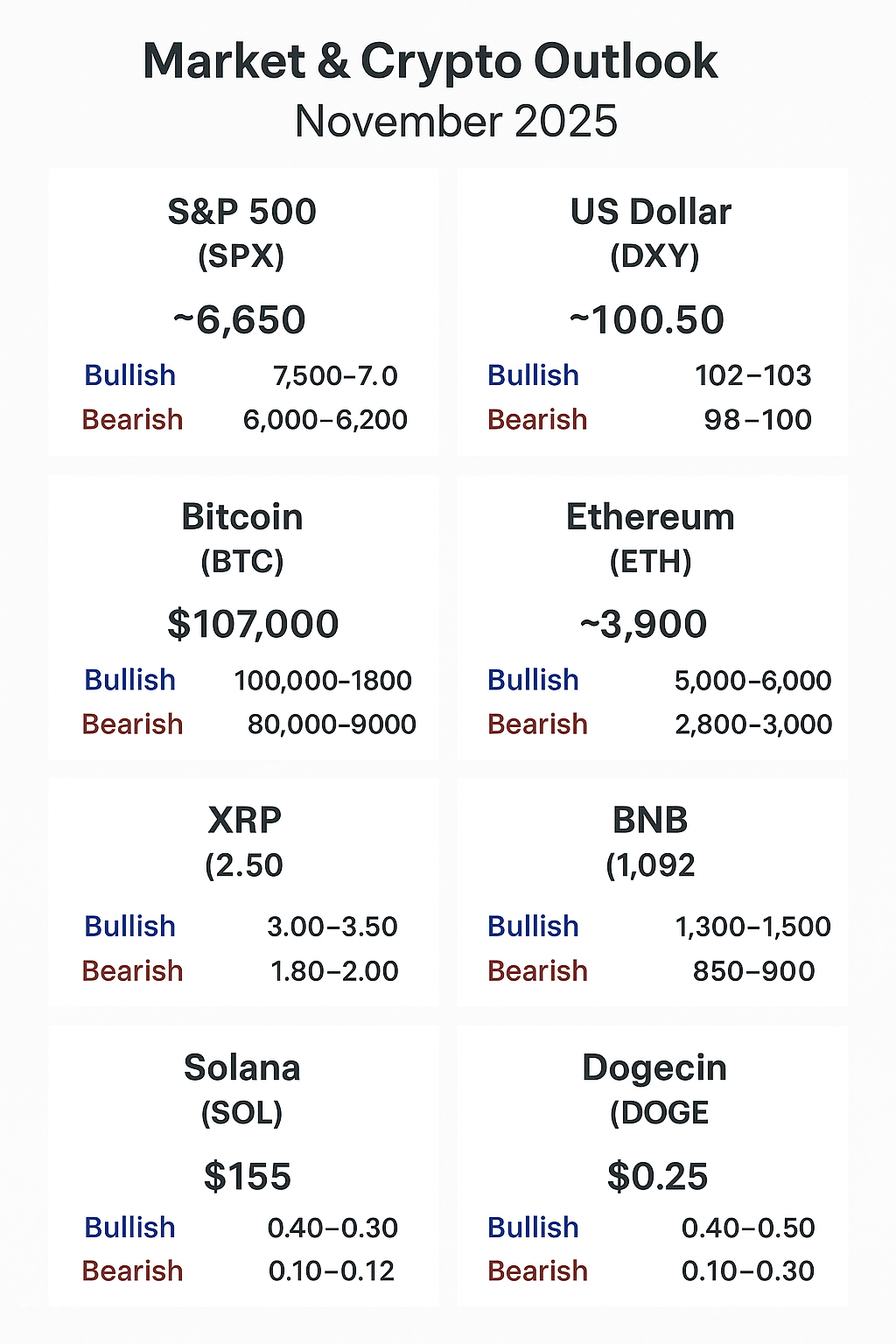Viewport: 896px width, 1344px height.
Task: Click the Dogecoin (DOGE) heading
Action: pyautogui.click(x=654, y=1088)
